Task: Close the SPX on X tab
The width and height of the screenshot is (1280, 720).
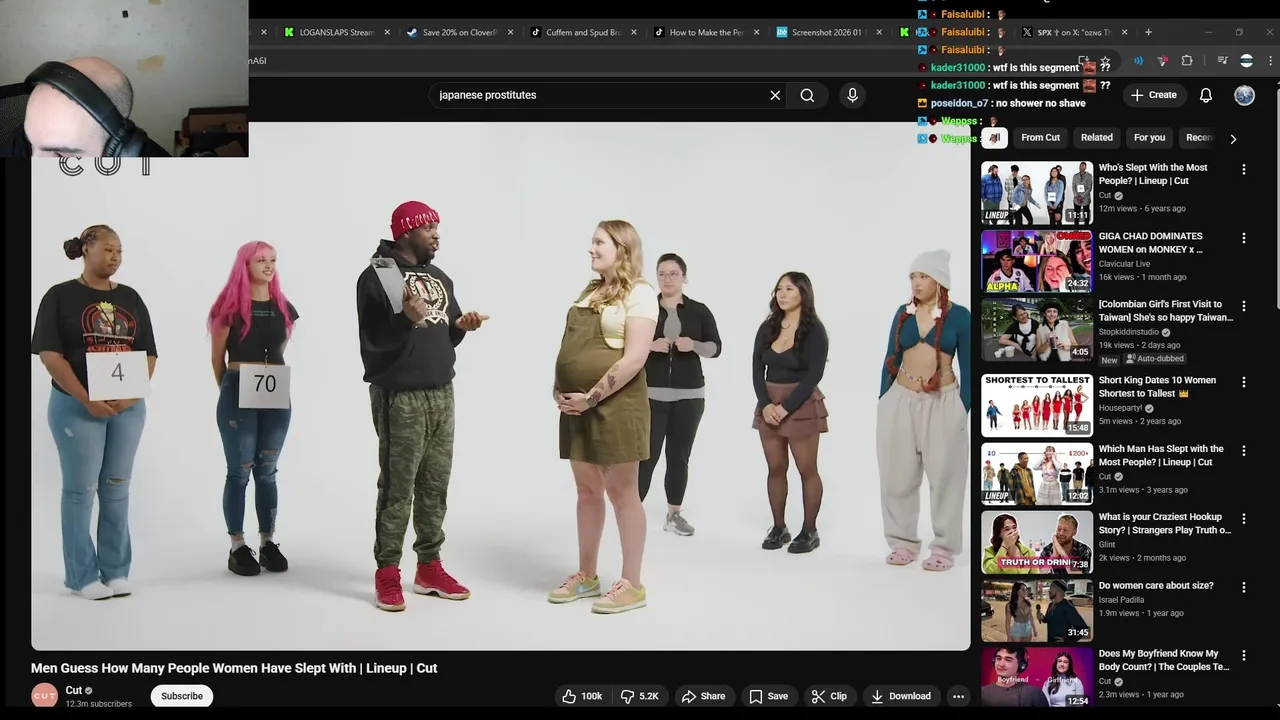Action: click(1124, 32)
